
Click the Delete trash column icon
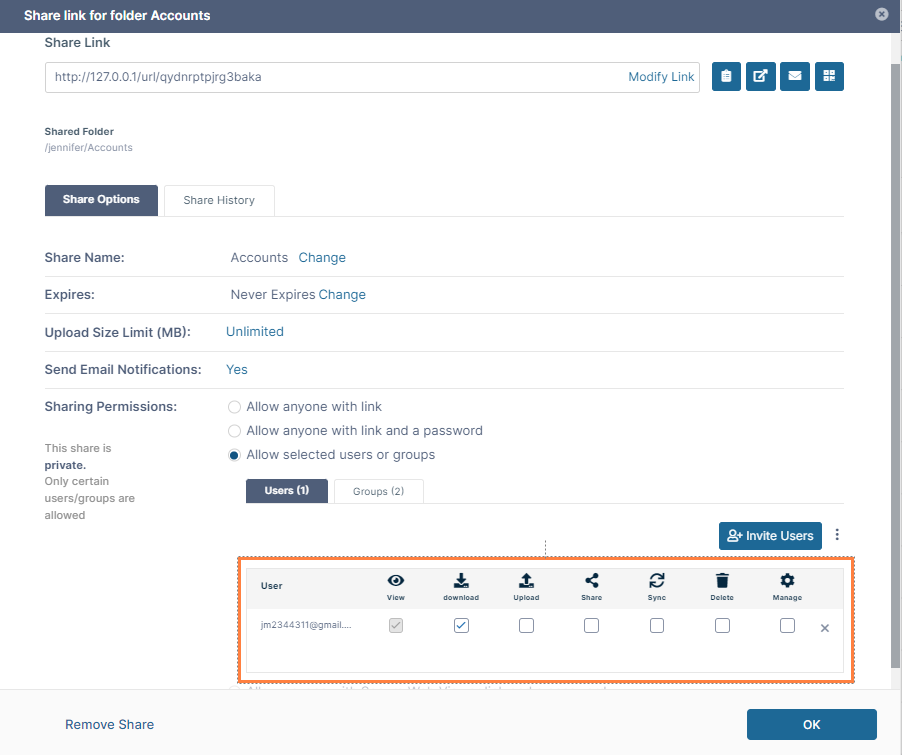[x=722, y=581]
